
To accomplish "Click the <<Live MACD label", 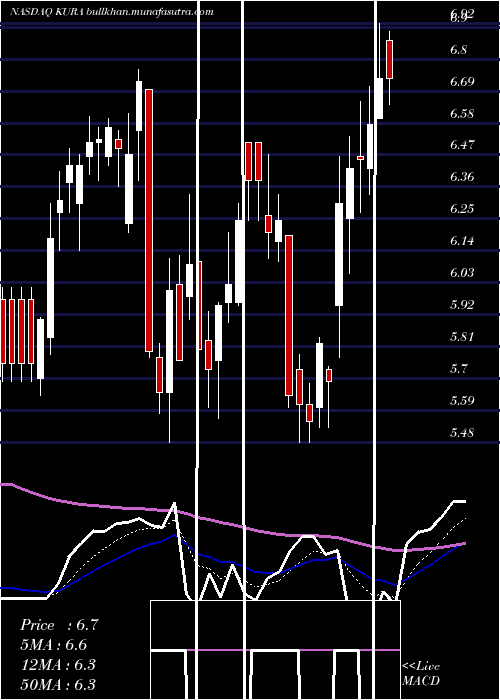I will (421, 673).
